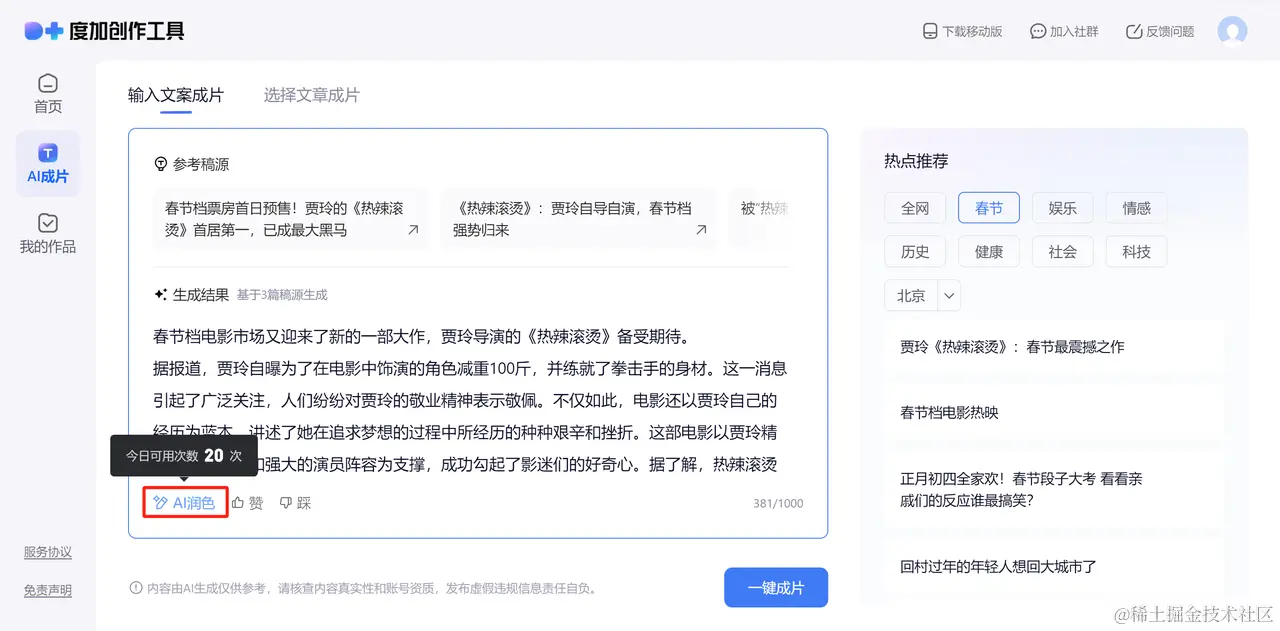
Task: Click 加入社群 in the header
Action: tap(1064, 31)
